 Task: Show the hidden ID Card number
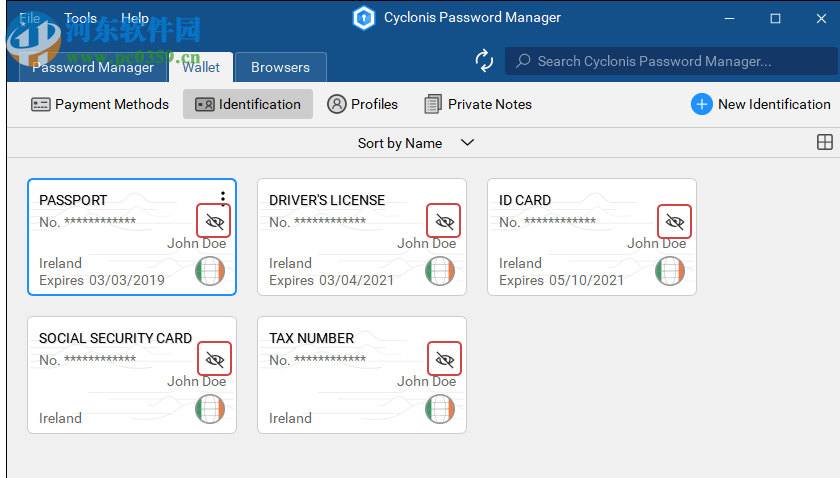674,221
